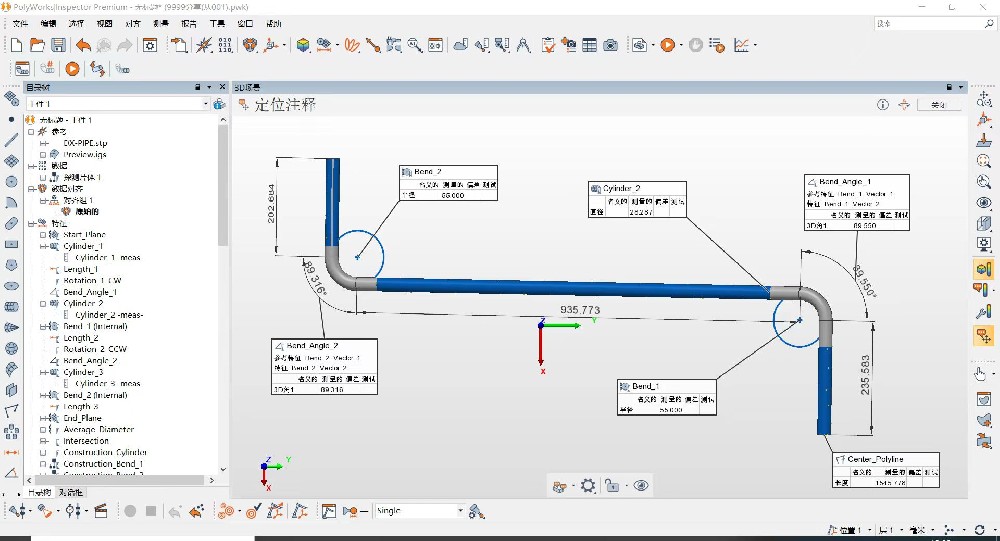Open the 工具 (Tools) menu
Image resolution: width=1000 pixels, height=541 pixels.
217,23
